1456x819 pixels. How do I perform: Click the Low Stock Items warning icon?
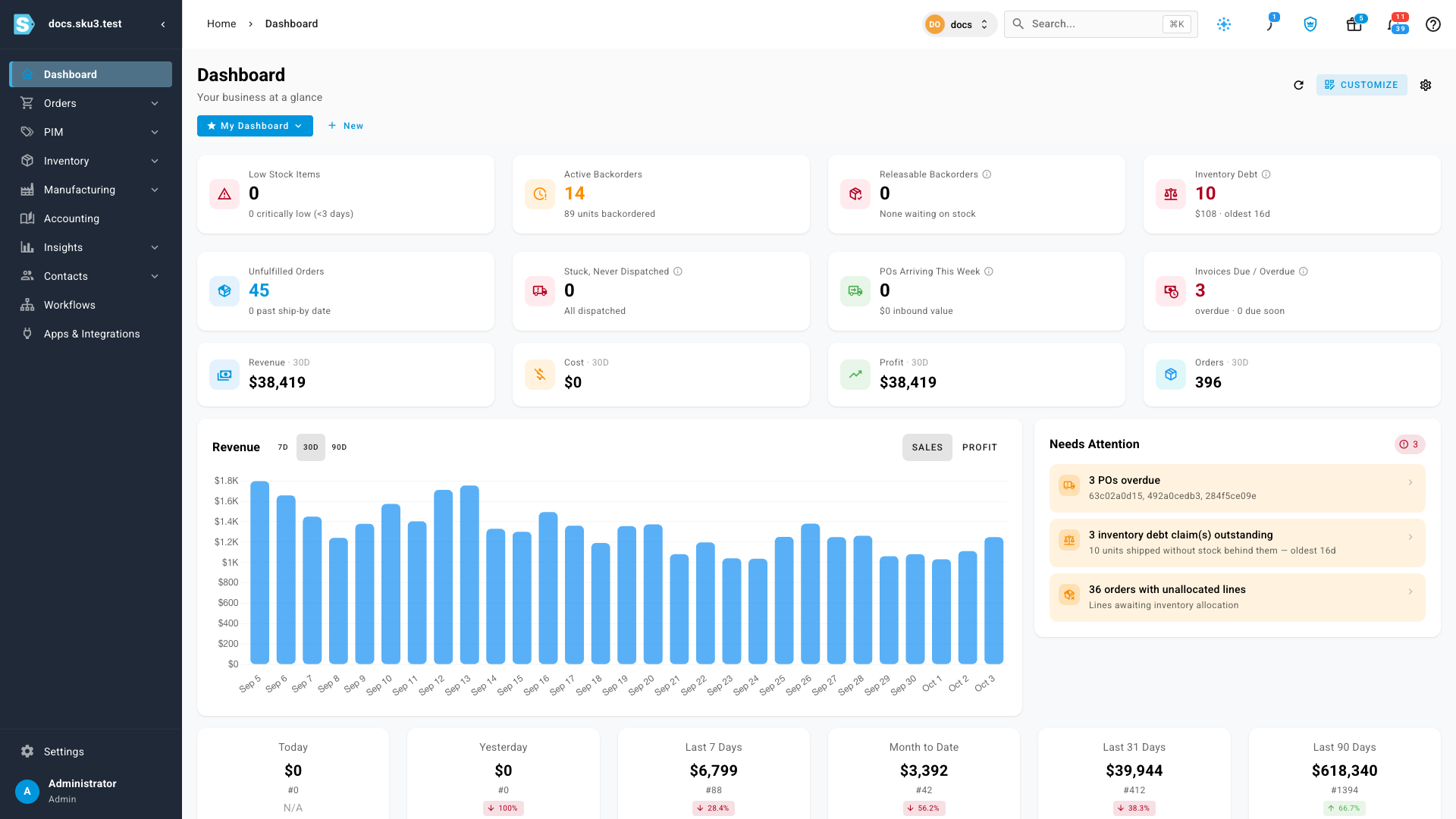[224, 194]
